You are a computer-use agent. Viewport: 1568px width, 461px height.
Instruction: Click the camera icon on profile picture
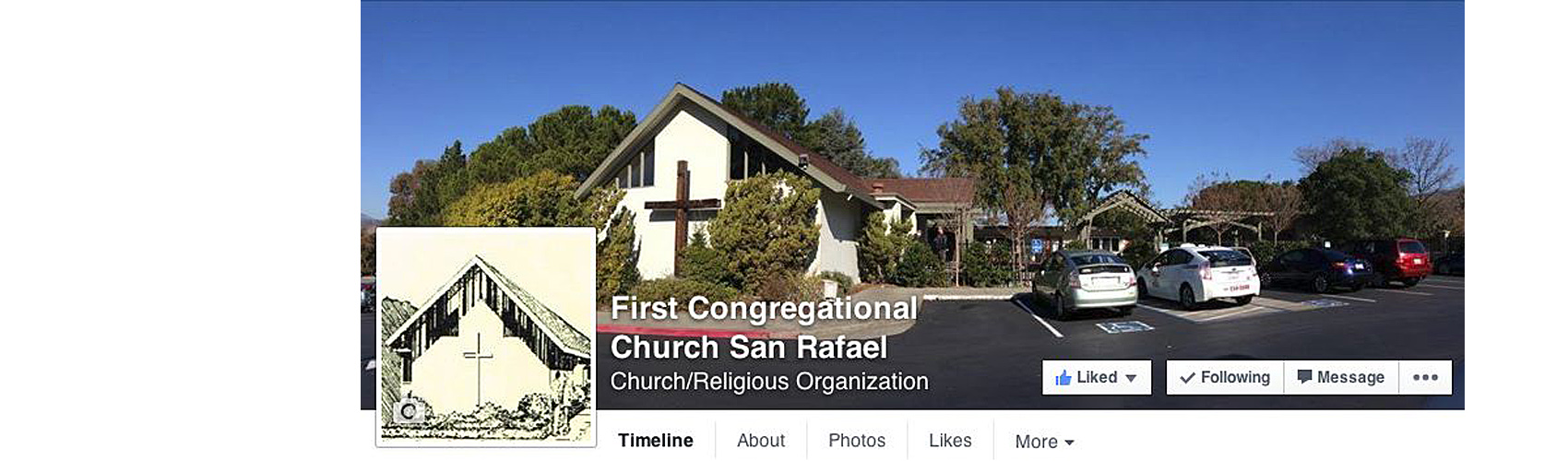[x=408, y=411]
